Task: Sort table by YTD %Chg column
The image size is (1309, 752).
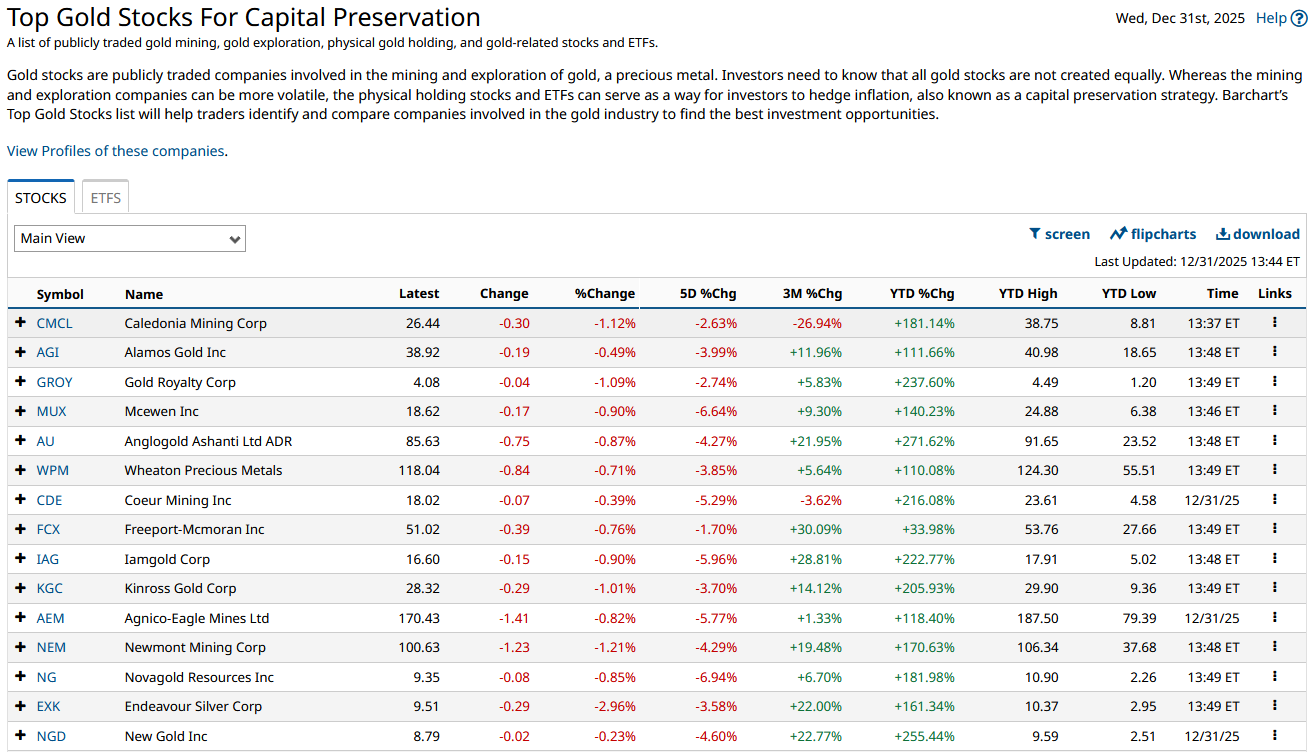Action: coord(921,294)
